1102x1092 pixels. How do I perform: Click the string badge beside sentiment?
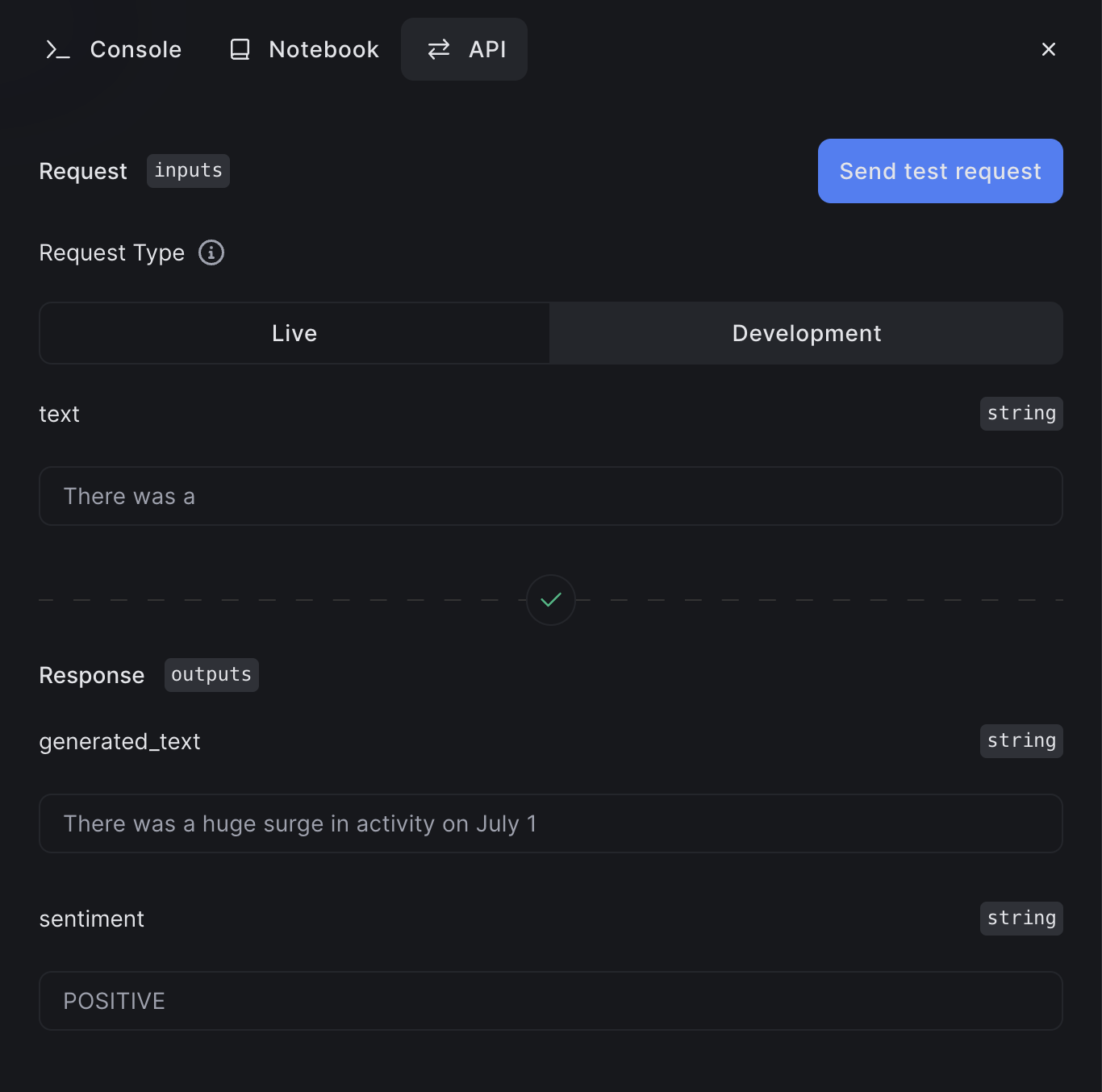click(1021, 918)
